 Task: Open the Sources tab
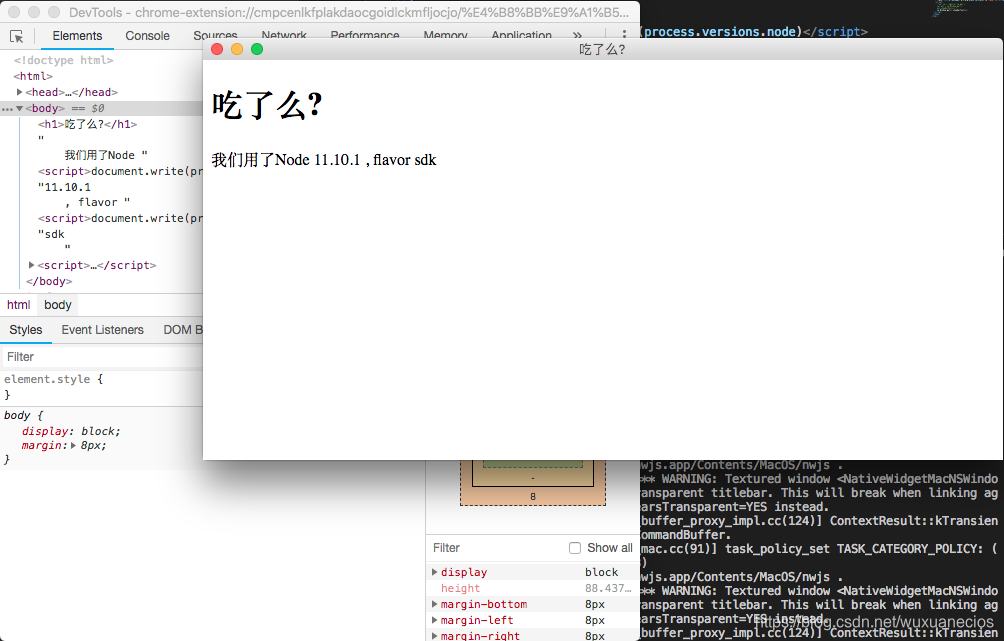[x=215, y=35]
